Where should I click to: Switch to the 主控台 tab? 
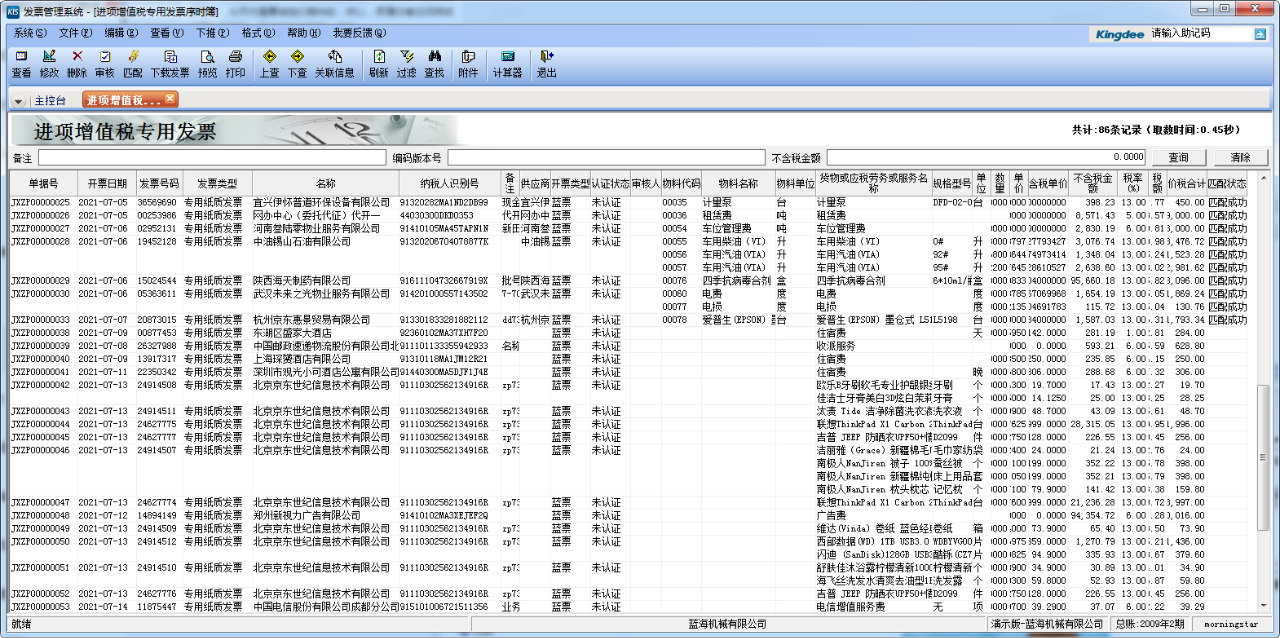click(x=50, y=101)
